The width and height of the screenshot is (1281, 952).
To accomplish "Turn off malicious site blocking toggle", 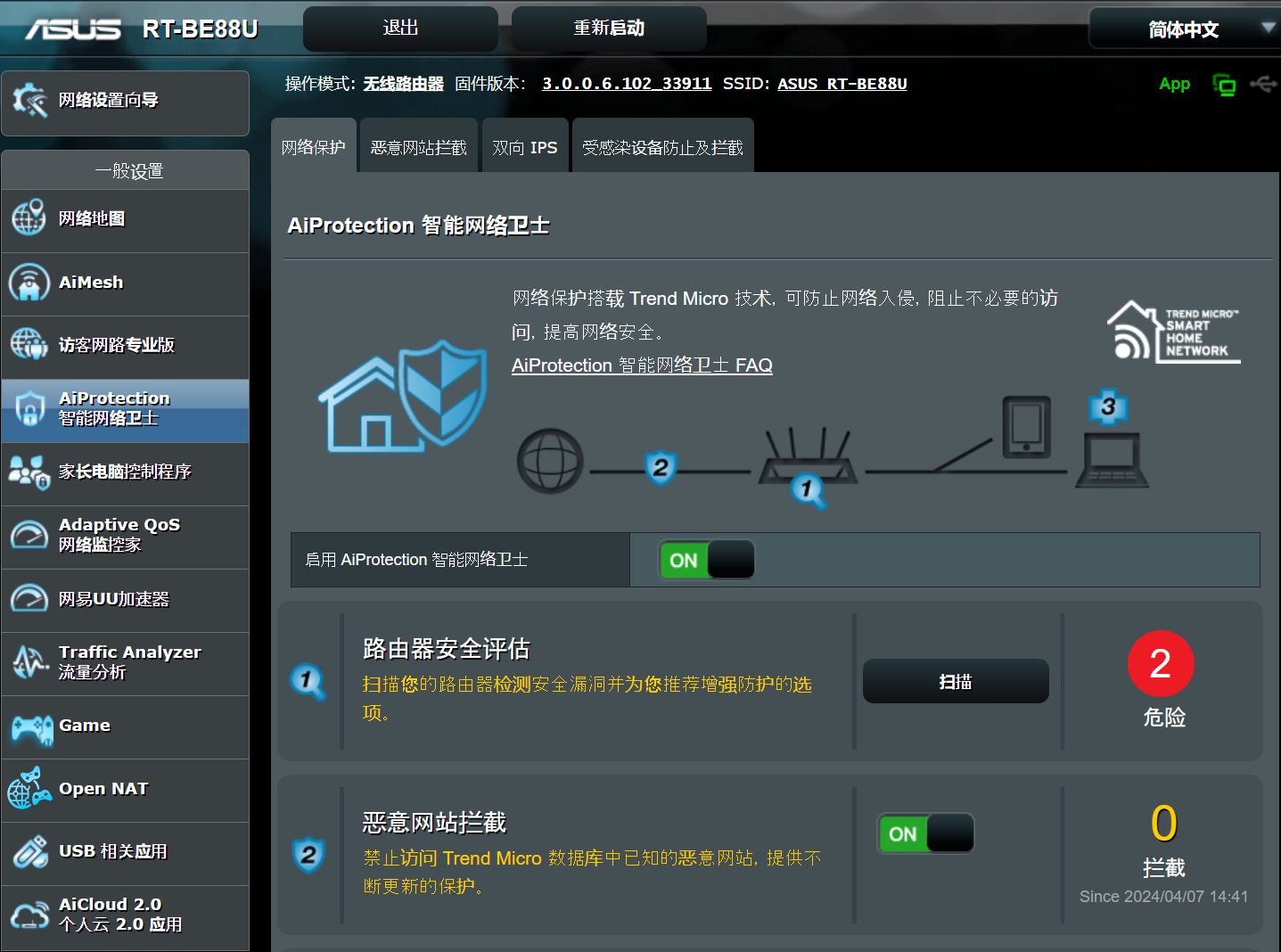I will [x=925, y=833].
